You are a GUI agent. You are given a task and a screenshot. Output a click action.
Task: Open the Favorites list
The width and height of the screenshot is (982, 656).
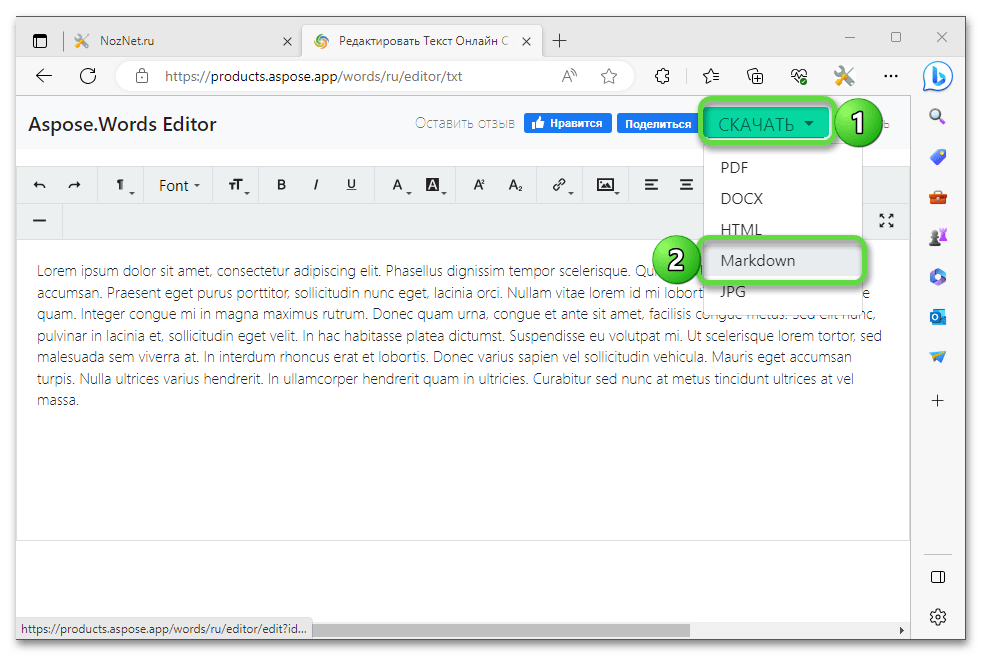click(x=711, y=76)
